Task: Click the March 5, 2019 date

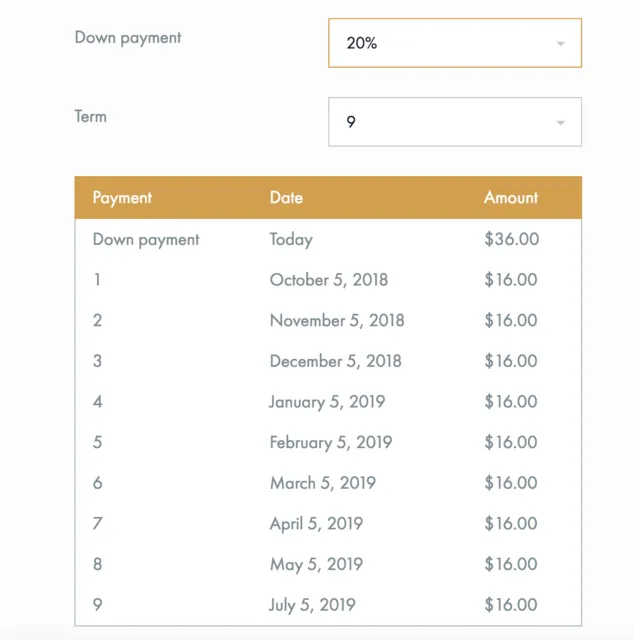Action: pos(323,483)
